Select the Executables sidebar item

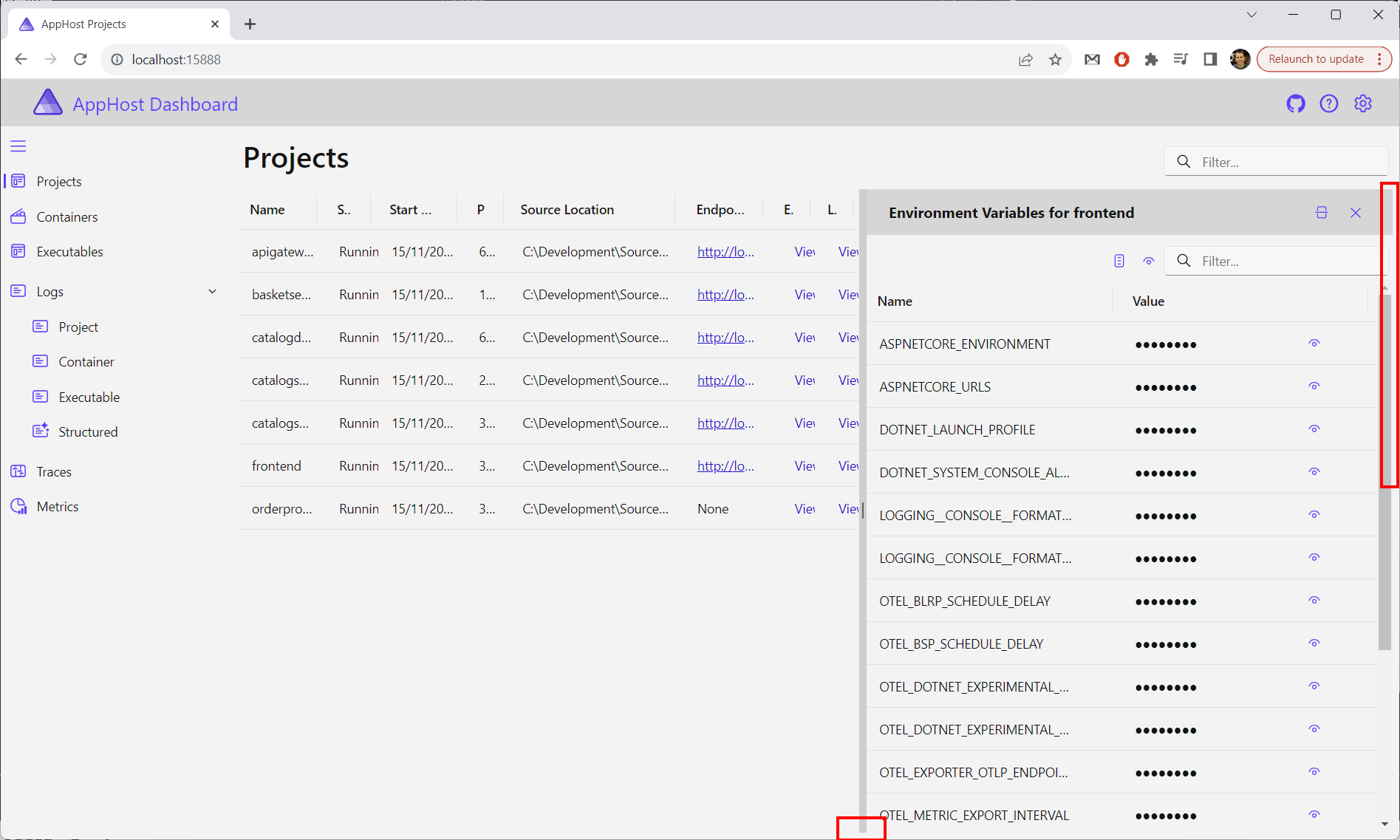(x=69, y=251)
